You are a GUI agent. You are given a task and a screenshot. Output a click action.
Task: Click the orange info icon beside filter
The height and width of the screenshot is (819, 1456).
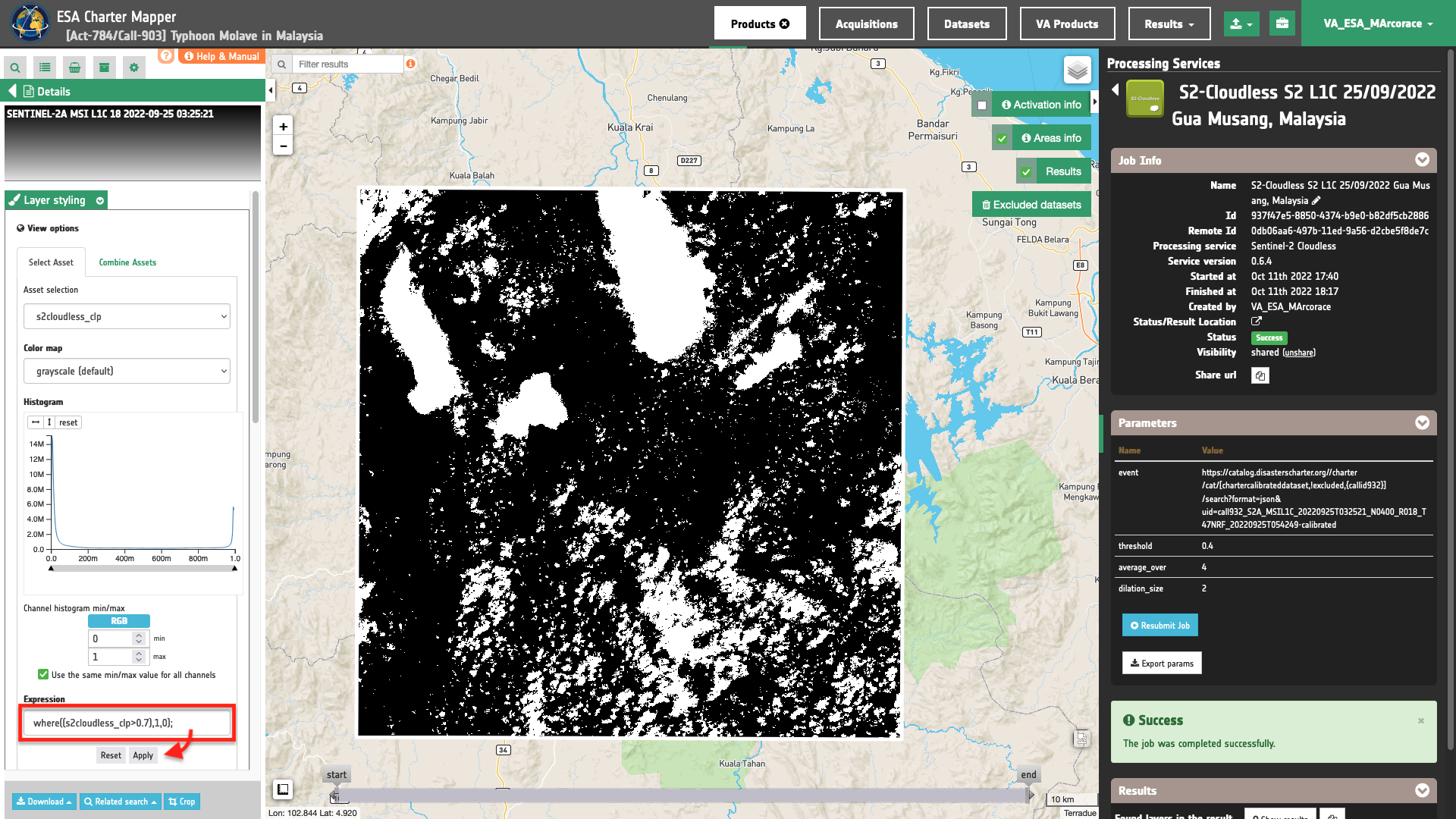click(x=410, y=64)
